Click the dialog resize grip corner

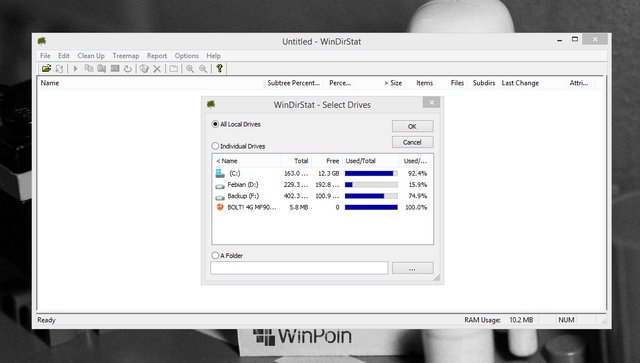pyautogui.click(x=437, y=278)
